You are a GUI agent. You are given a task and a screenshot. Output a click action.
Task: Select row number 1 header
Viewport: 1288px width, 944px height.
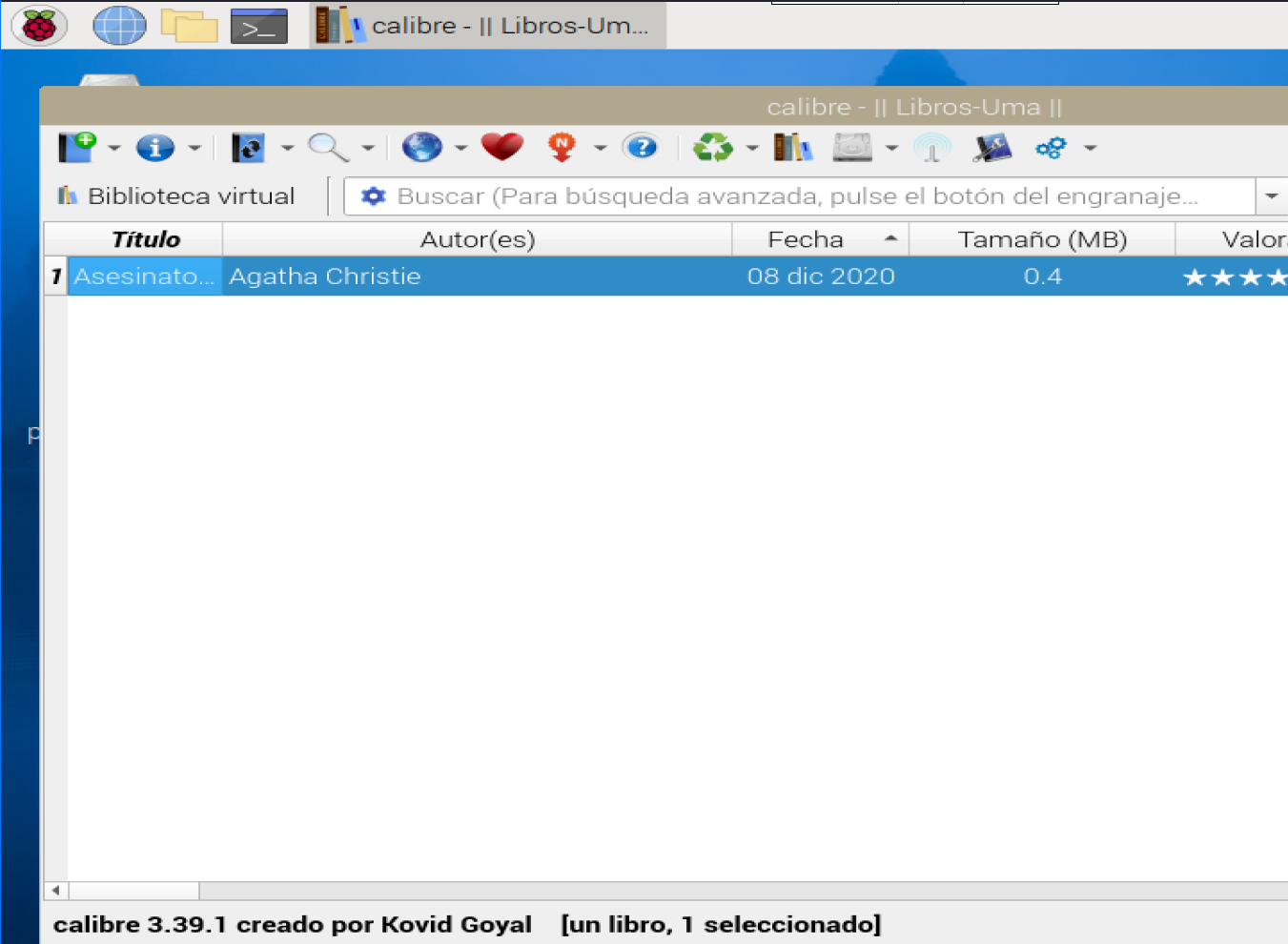56,277
